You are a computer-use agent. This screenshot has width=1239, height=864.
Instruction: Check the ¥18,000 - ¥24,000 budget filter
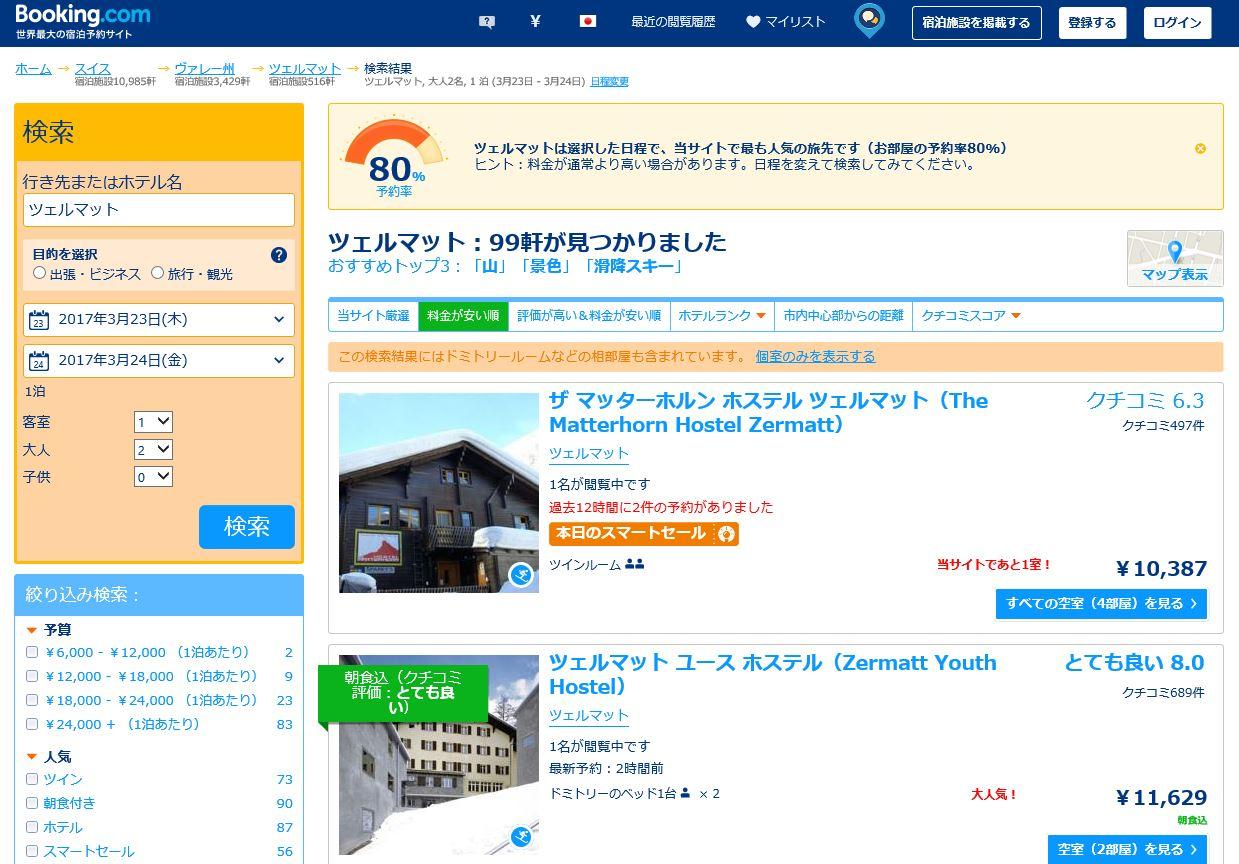32,700
